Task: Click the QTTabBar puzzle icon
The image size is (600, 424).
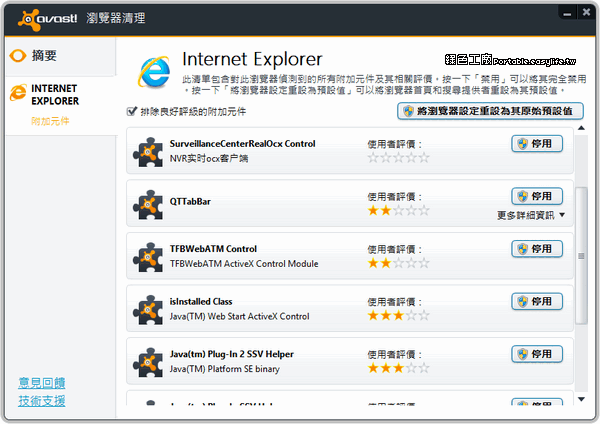Action: [x=148, y=204]
